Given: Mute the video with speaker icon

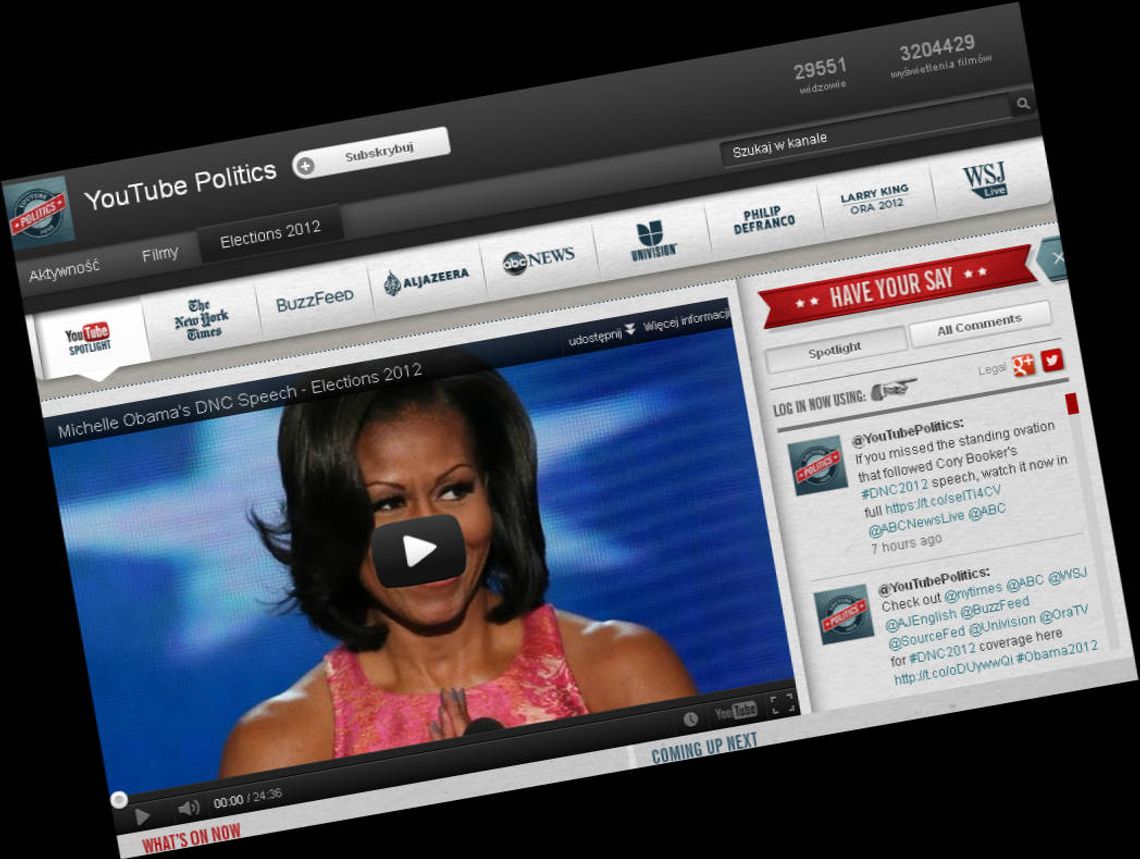Looking at the screenshot, I should 188,807.
